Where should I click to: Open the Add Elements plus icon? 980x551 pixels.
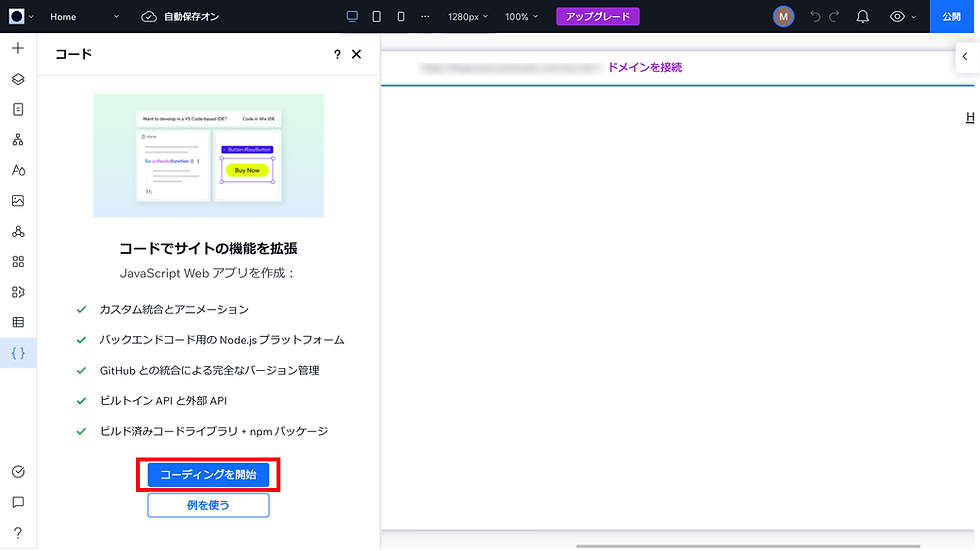click(x=18, y=48)
